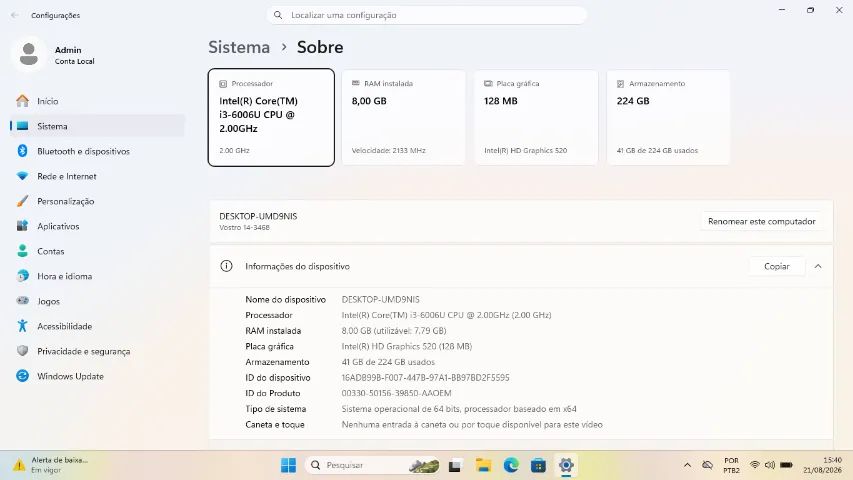Open the Windows Start button
The image size is (853, 480).
[288, 465]
